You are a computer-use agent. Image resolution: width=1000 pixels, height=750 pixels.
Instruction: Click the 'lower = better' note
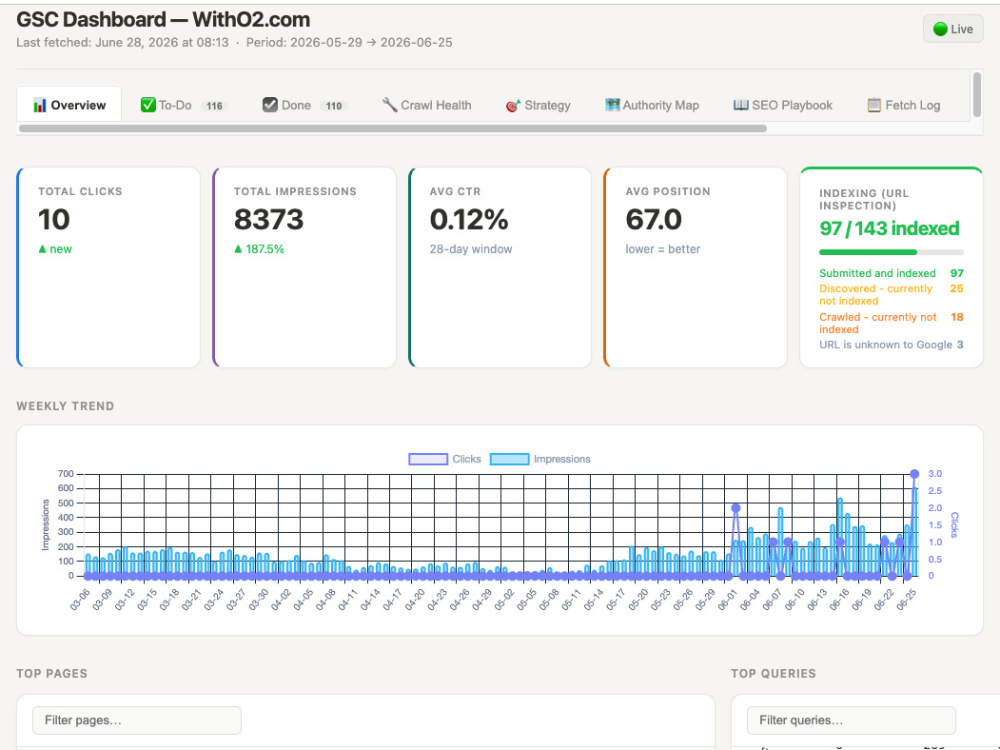coord(663,249)
